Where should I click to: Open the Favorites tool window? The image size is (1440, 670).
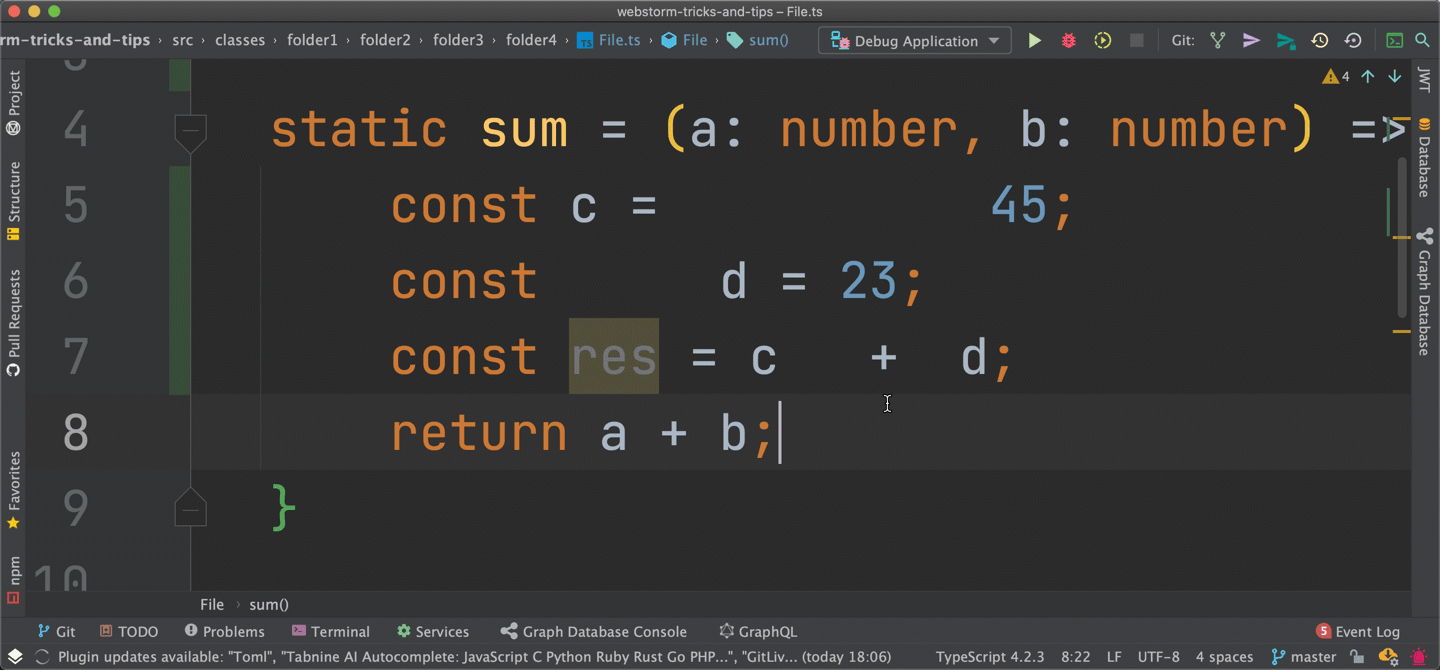tap(13, 490)
